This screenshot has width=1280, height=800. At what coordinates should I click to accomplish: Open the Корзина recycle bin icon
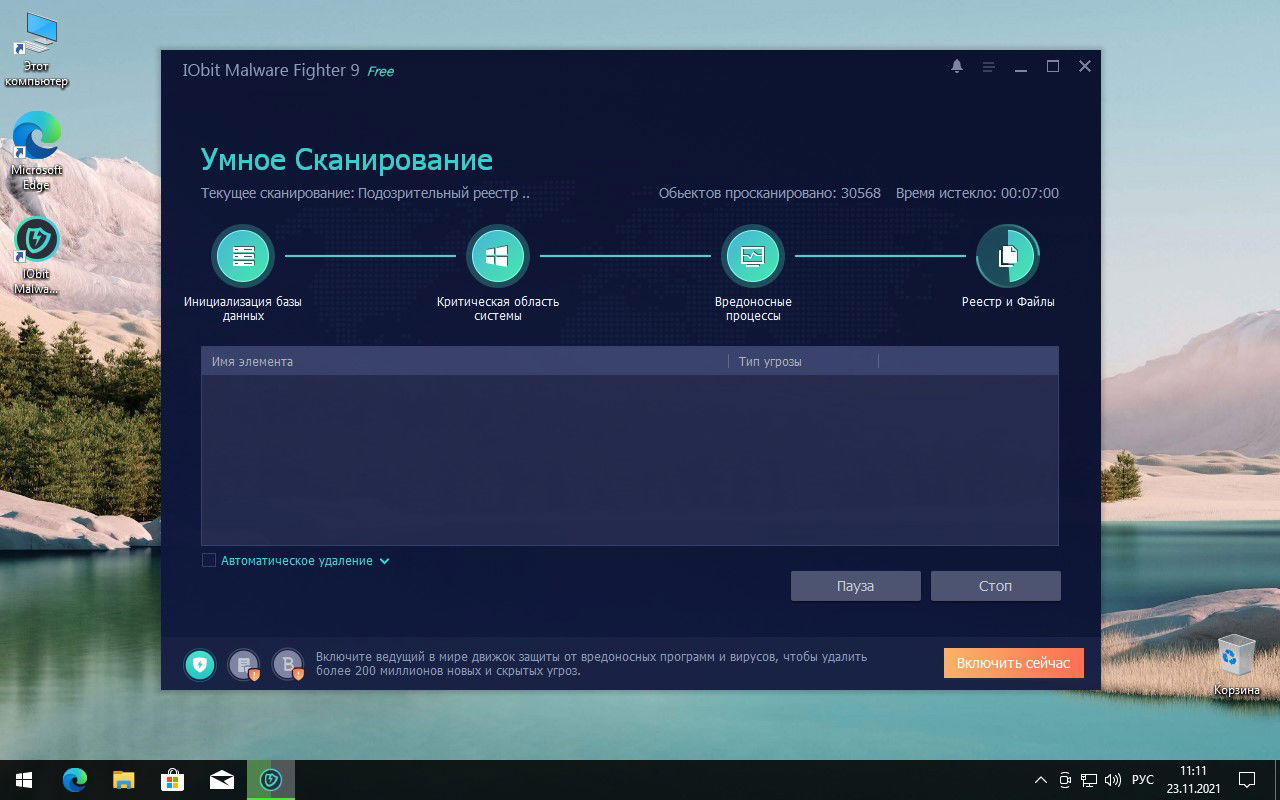[x=1237, y=665]
